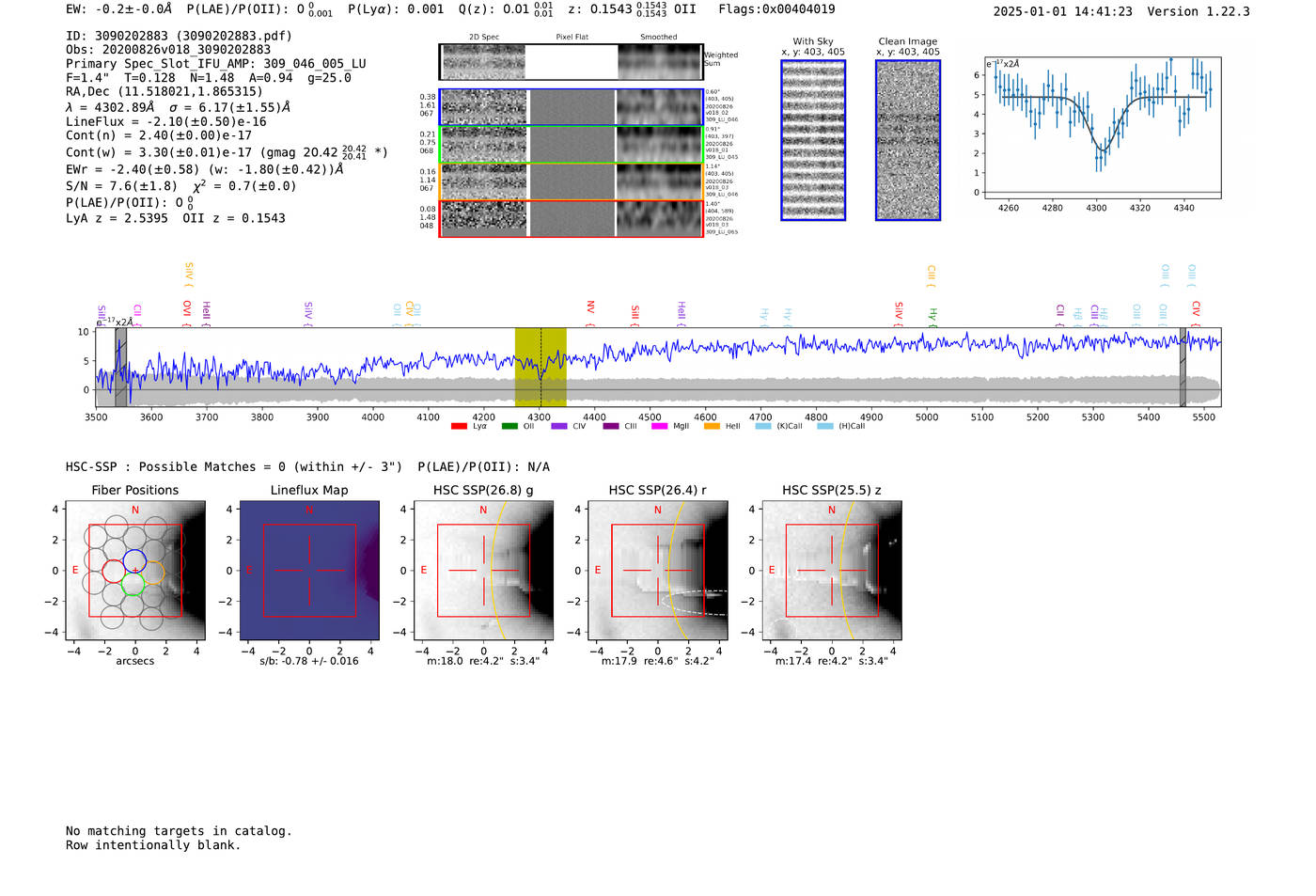Open the Lineflux Map panel

(309, 571)
